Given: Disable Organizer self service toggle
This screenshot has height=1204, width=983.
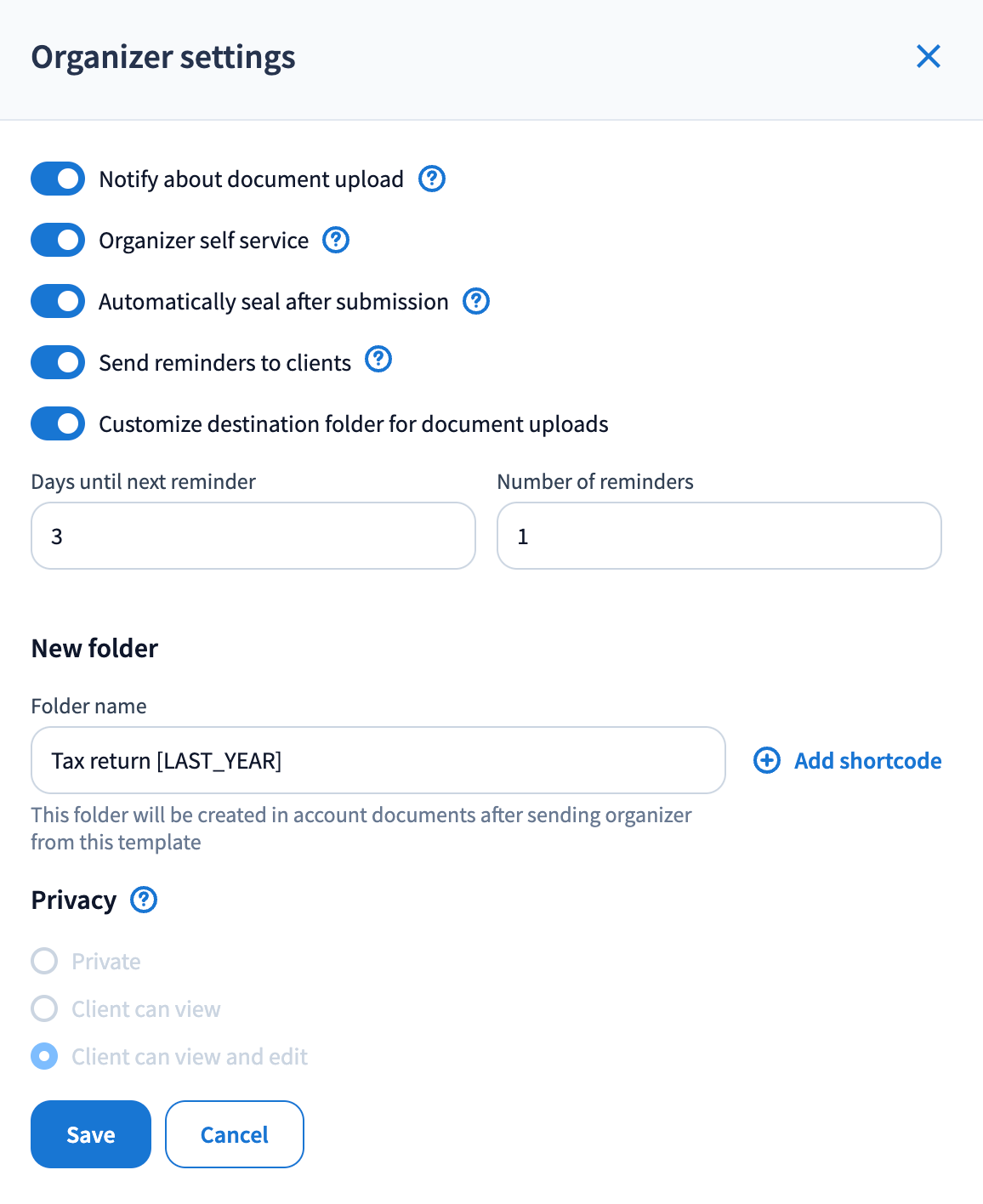Looking at the screenshot, I should point(58,240).
